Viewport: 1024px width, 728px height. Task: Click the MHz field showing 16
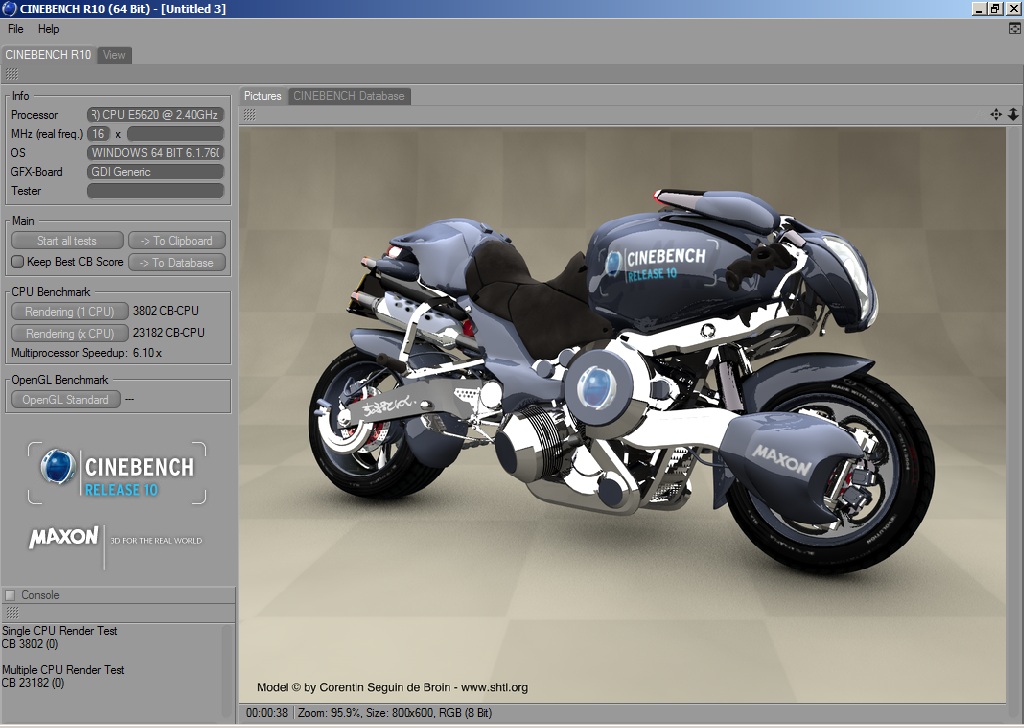98,134
